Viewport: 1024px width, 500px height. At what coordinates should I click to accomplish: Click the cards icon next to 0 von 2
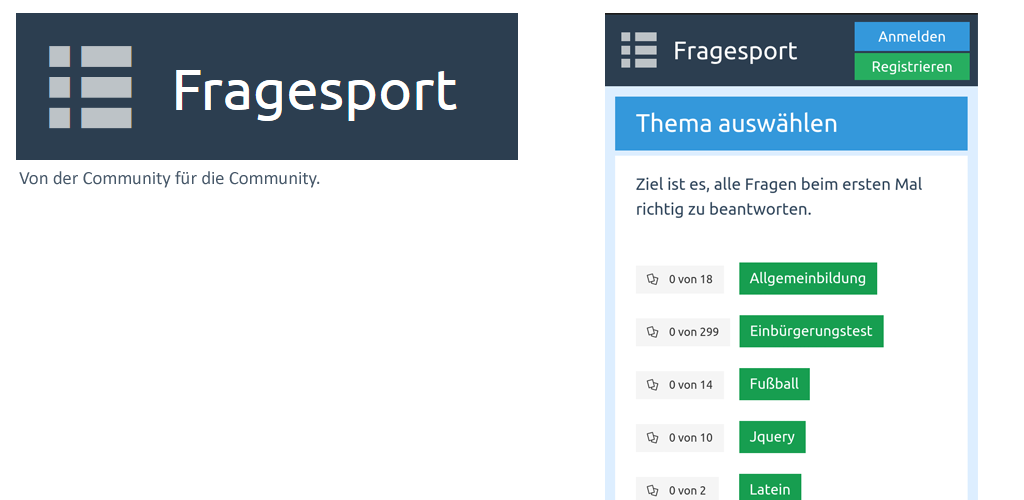652,490
